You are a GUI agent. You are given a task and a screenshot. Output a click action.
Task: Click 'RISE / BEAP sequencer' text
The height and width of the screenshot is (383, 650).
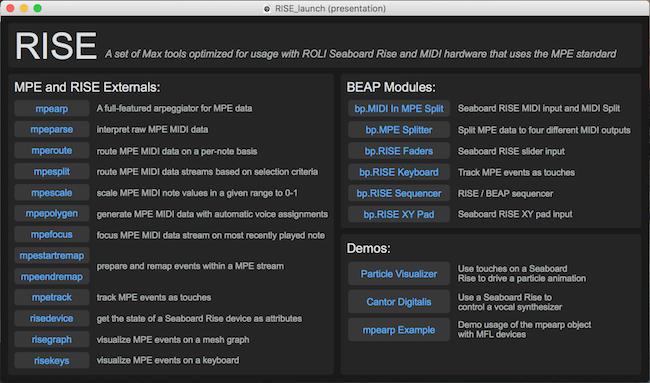coord(505,194)
